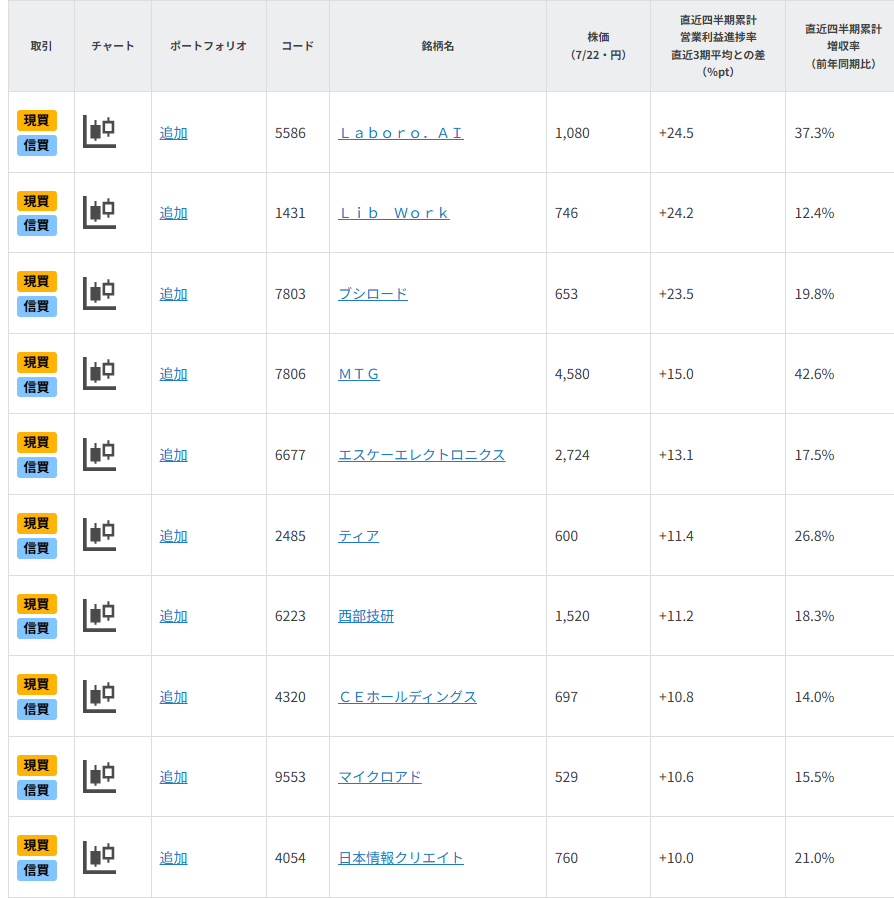The height and width of the screenshot is (898, 894).
Task: Open the CEホールディングス stock link
Action: coord(408,697)
